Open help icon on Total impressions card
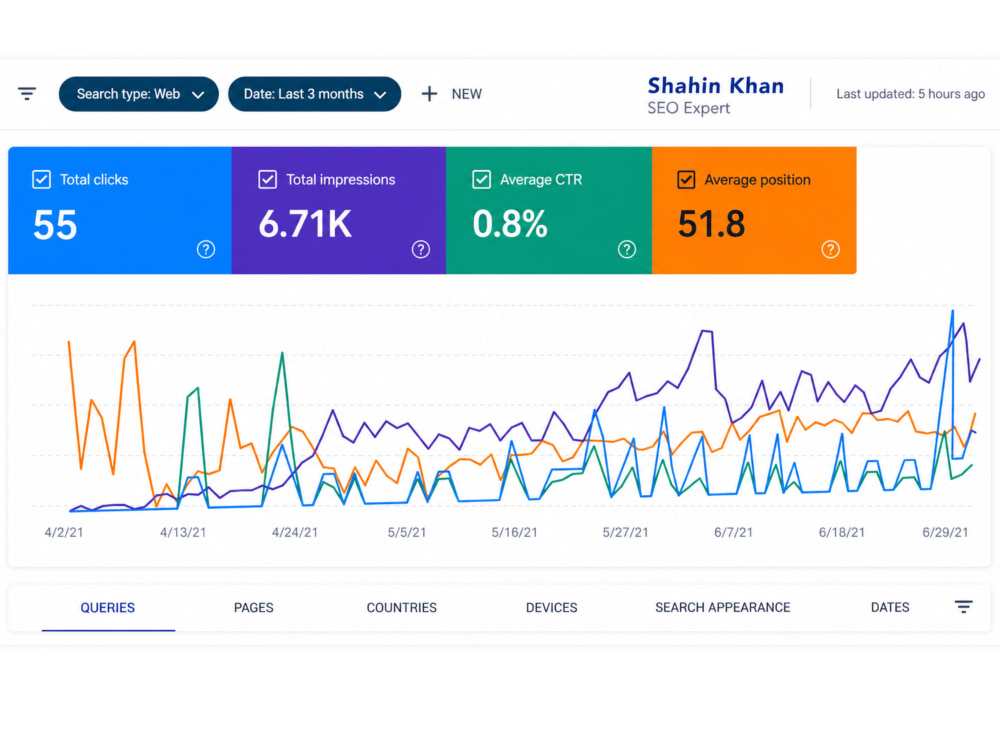This screenshot has height=750, width=1000. 420,249
